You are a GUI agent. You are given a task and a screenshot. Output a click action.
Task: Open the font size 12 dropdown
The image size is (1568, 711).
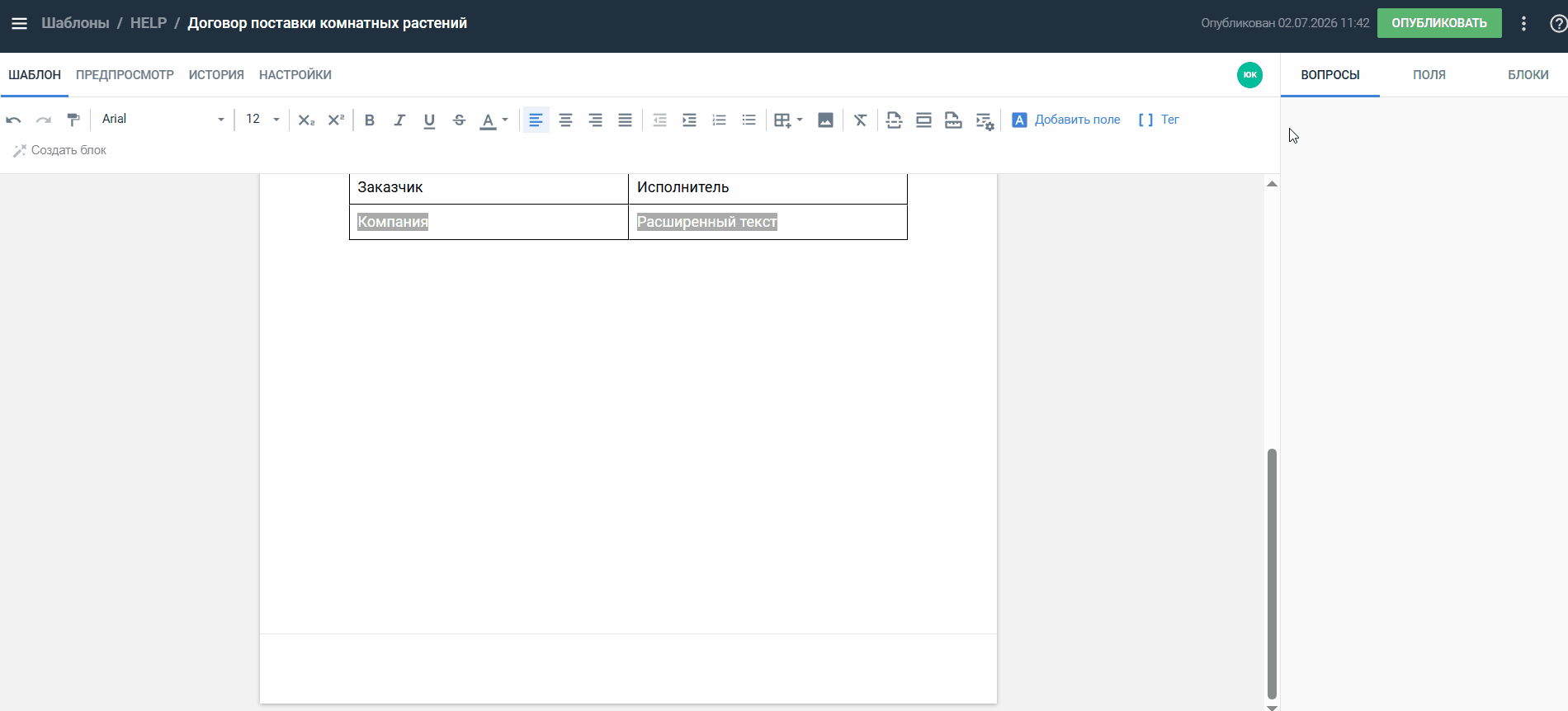262,120
